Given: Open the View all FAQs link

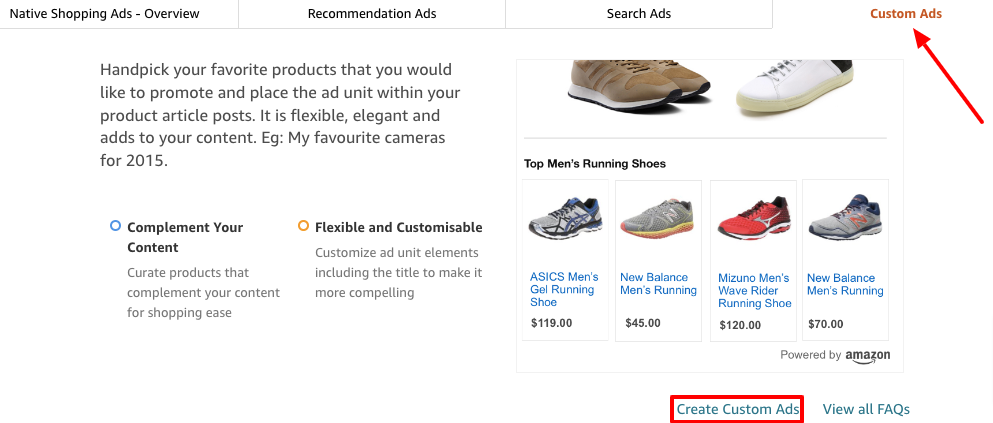Looking at the screenshot, I should point(866,409).
